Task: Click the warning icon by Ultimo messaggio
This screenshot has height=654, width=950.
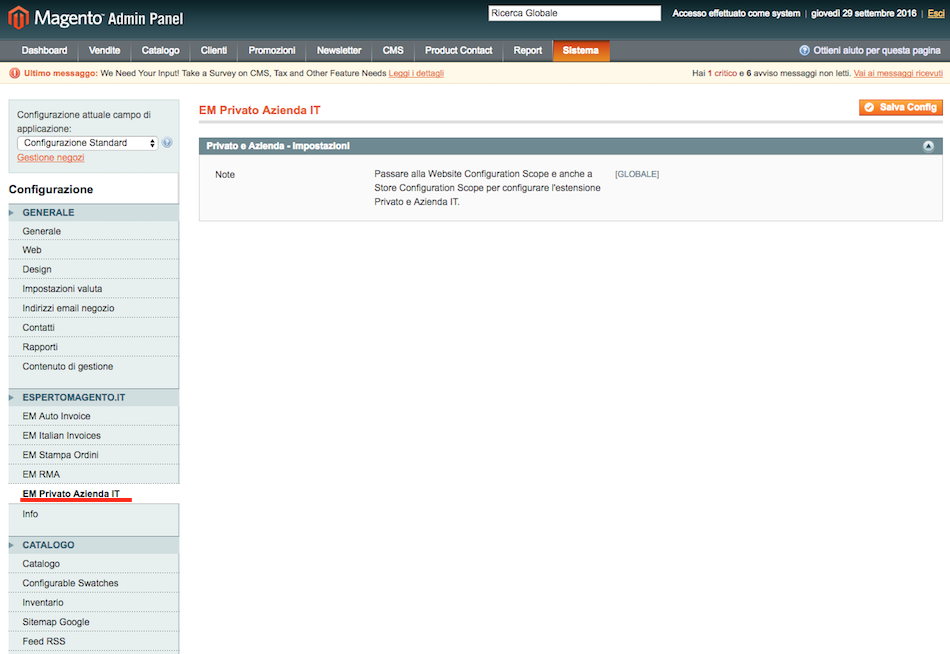Action: 15,73
